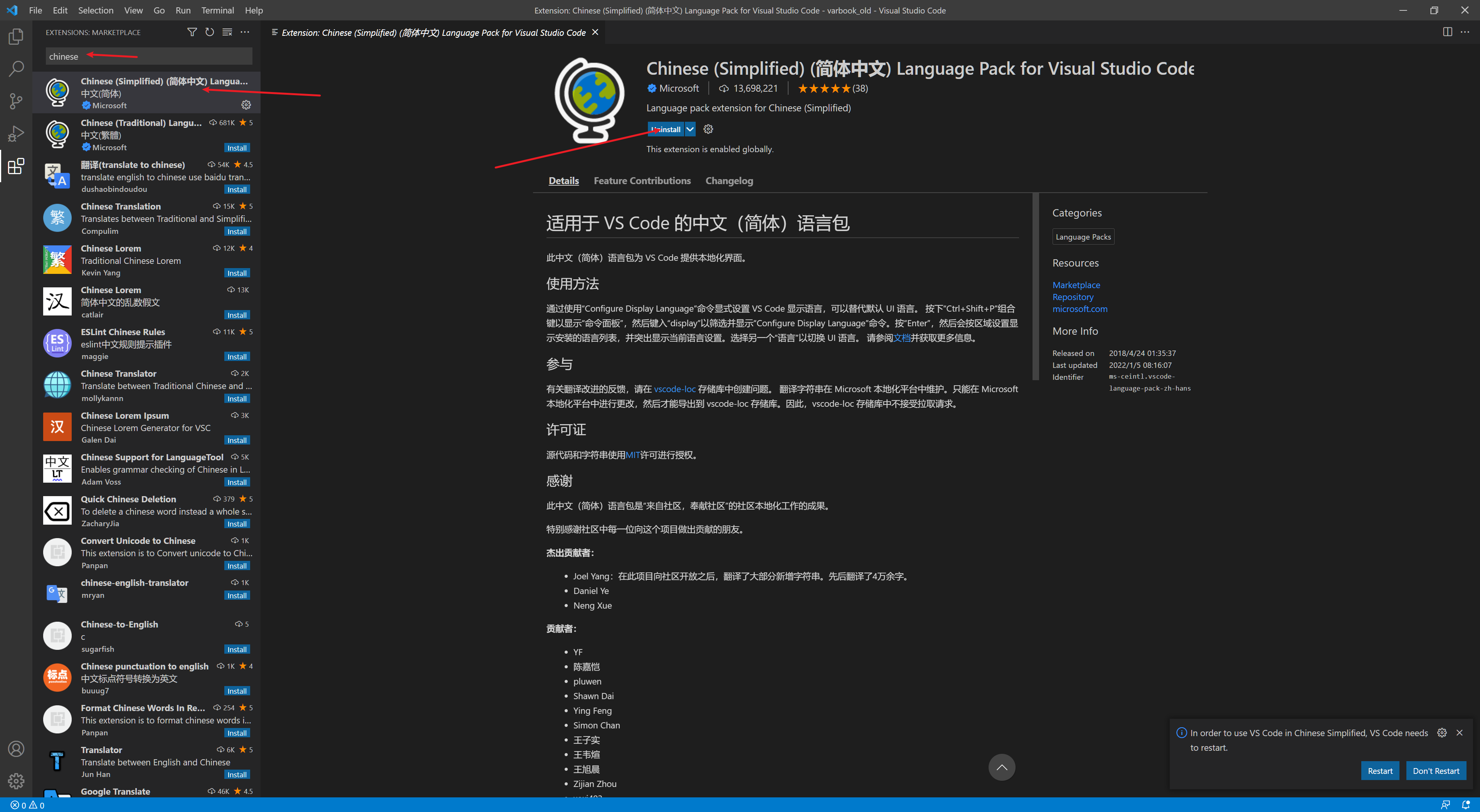Open the Marketplace resource link
This screenshot has width=1480, height=812.
tap(1076, 285)
